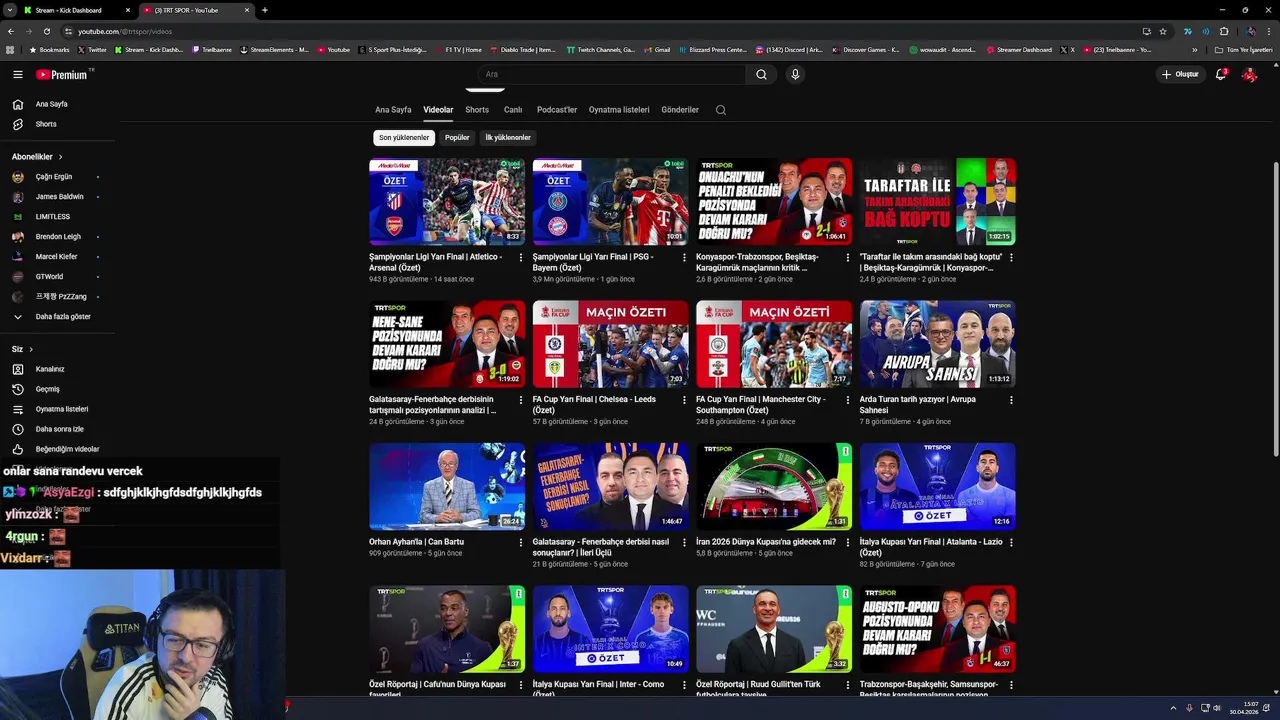Open the YouTube hamburger guide menu
This screenshot has width=1280, height=720.
point(17,74)
